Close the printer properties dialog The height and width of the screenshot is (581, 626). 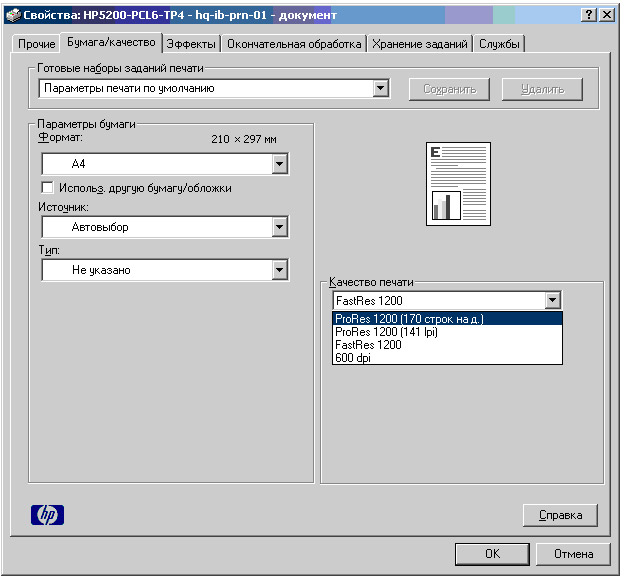click(x=607, y=15)
